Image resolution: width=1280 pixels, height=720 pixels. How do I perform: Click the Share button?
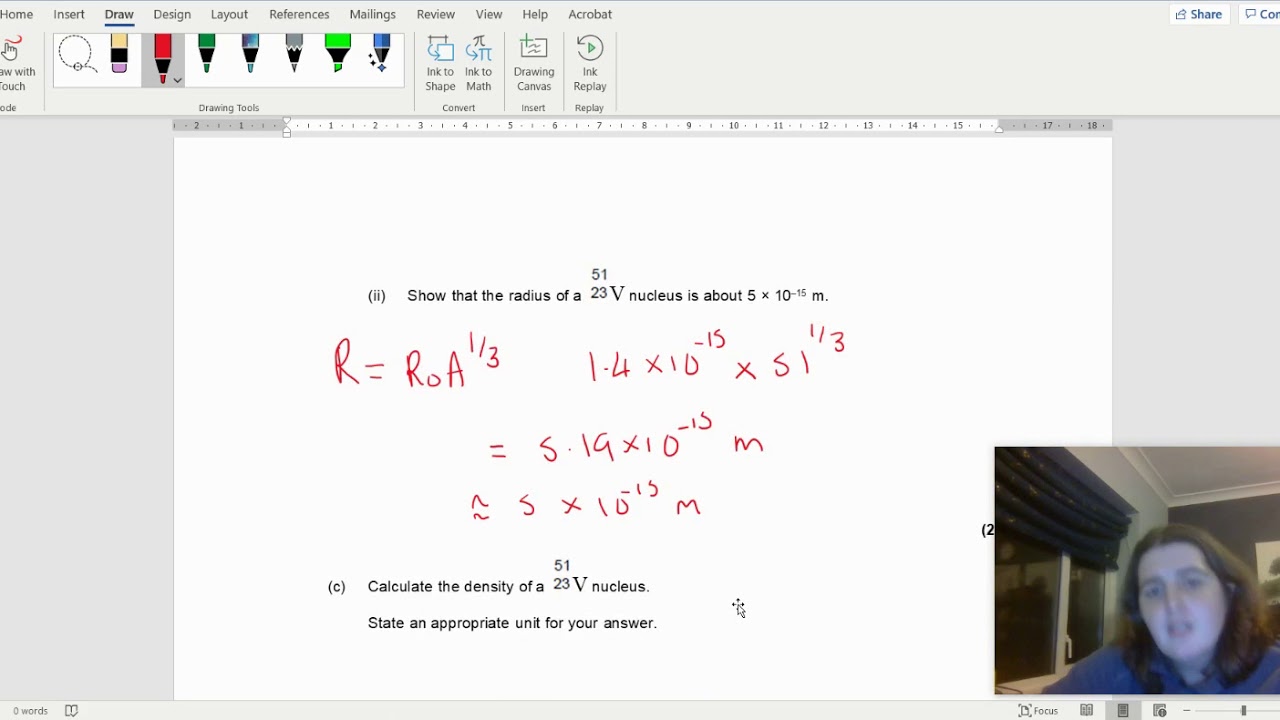tap(1199, 14)
